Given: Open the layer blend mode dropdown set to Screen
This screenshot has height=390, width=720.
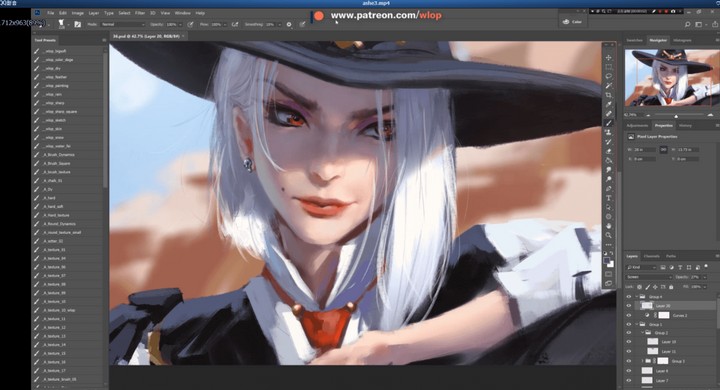Looking at the screenshot, I should tap(649, 277).
